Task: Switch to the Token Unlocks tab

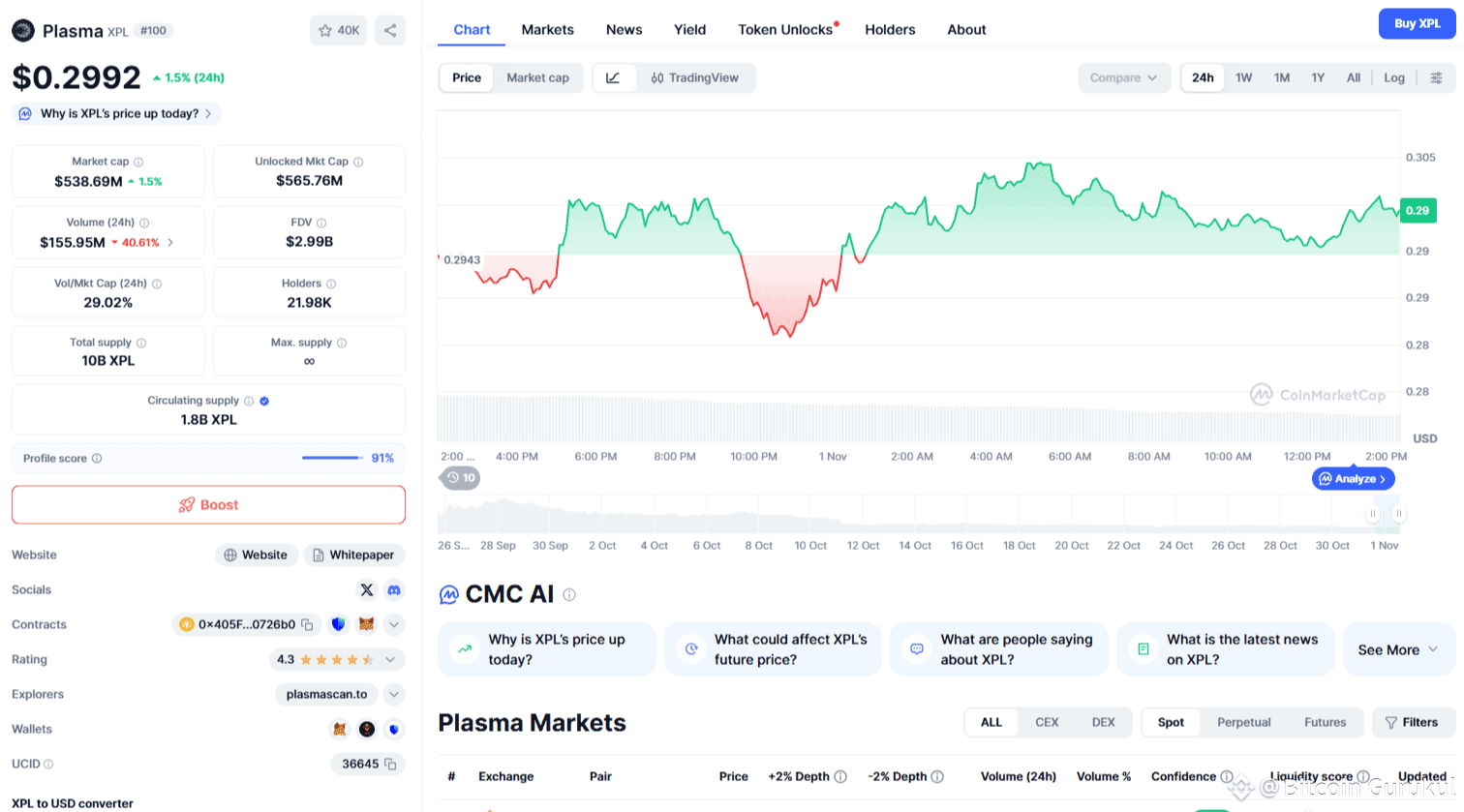Action: tap(785, 30)
